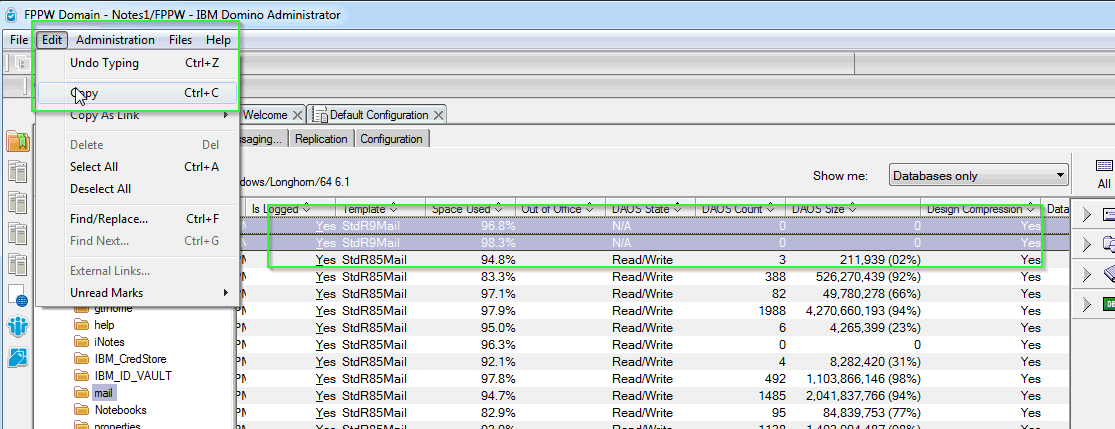Choose Deselect All in Edit menu
This screenshot has width=1115, height=429.
pyautogui.click(x=137, y=189)
